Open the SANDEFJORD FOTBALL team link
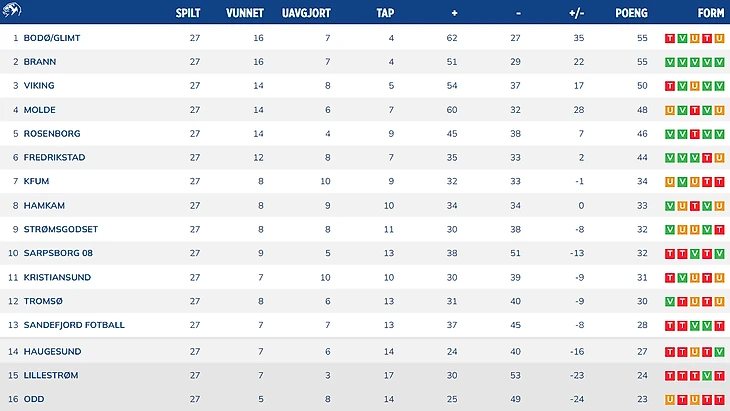 [x=74, y=325]
